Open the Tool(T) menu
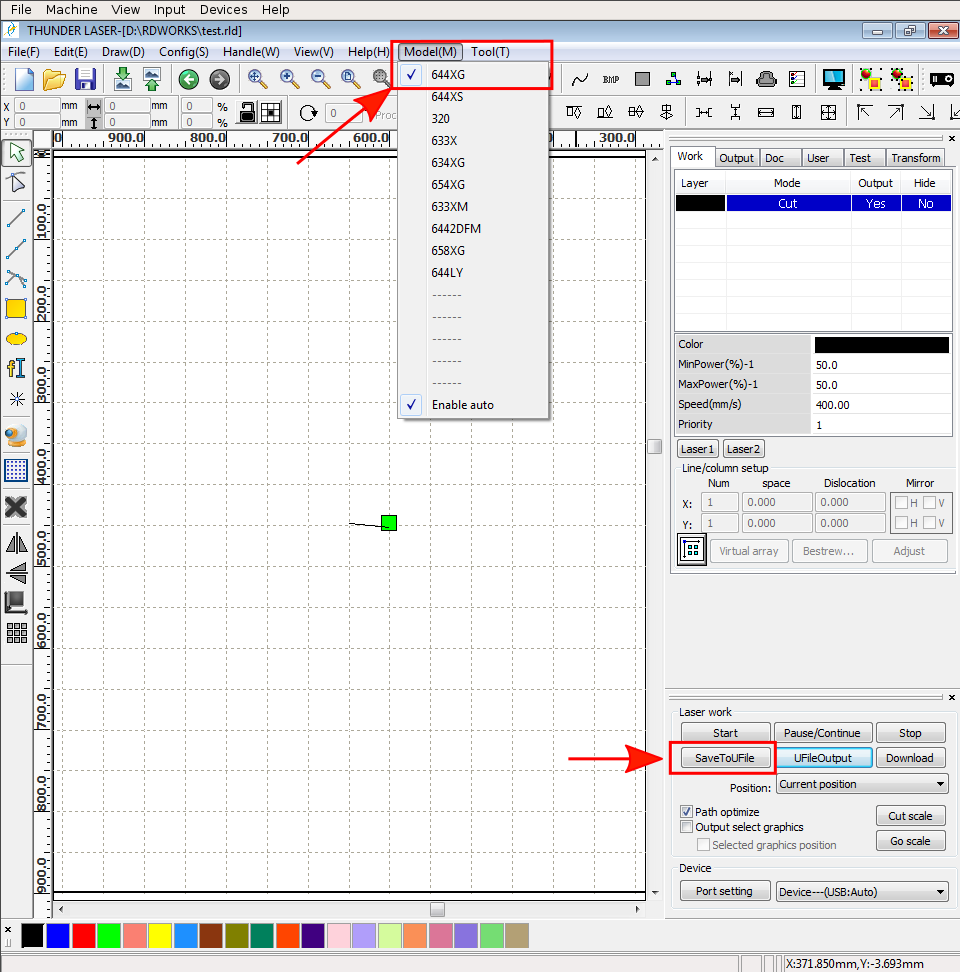The width and height of the screenshot is (960, 972). point(490,51)
